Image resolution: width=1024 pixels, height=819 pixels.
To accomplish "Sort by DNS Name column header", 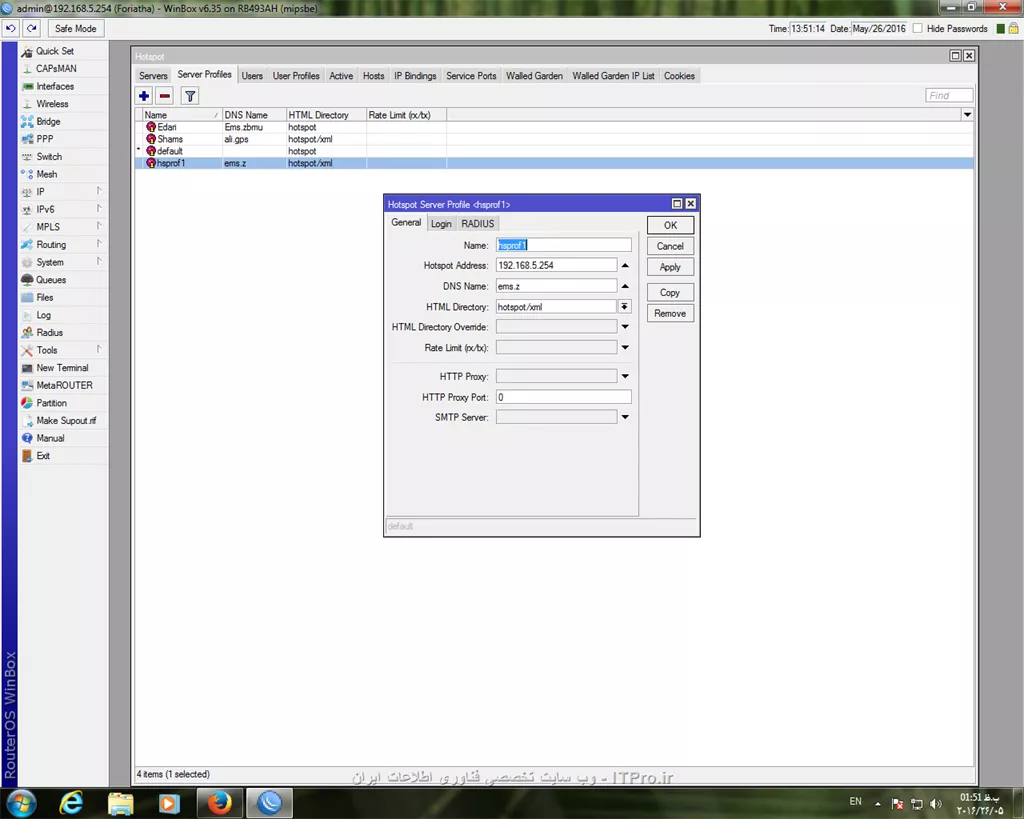I will tap(253, 115).
